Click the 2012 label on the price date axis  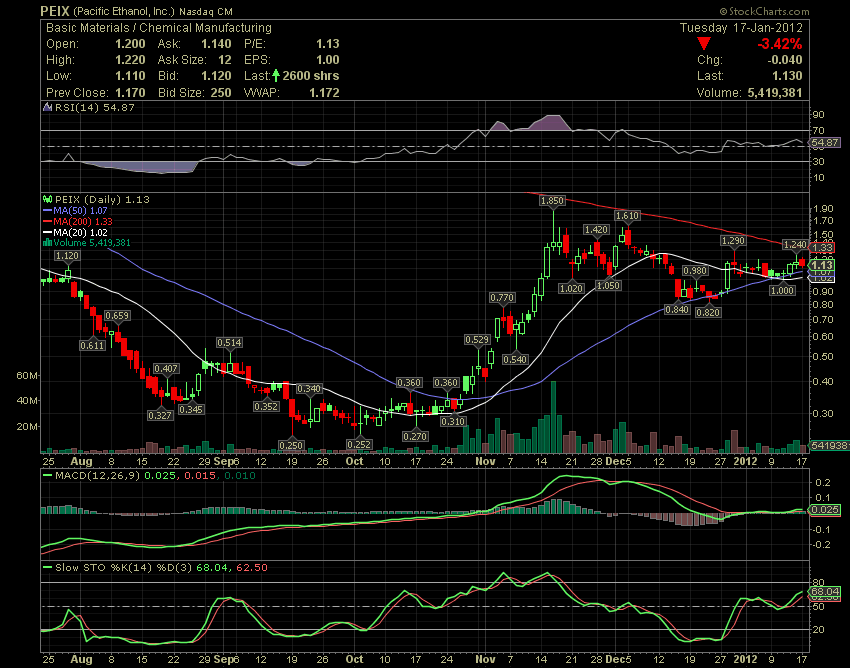tap(745, 461)
